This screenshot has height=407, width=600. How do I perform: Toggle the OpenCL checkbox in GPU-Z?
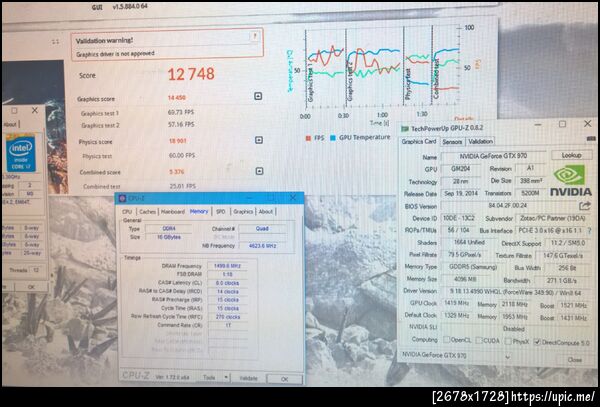446,340
